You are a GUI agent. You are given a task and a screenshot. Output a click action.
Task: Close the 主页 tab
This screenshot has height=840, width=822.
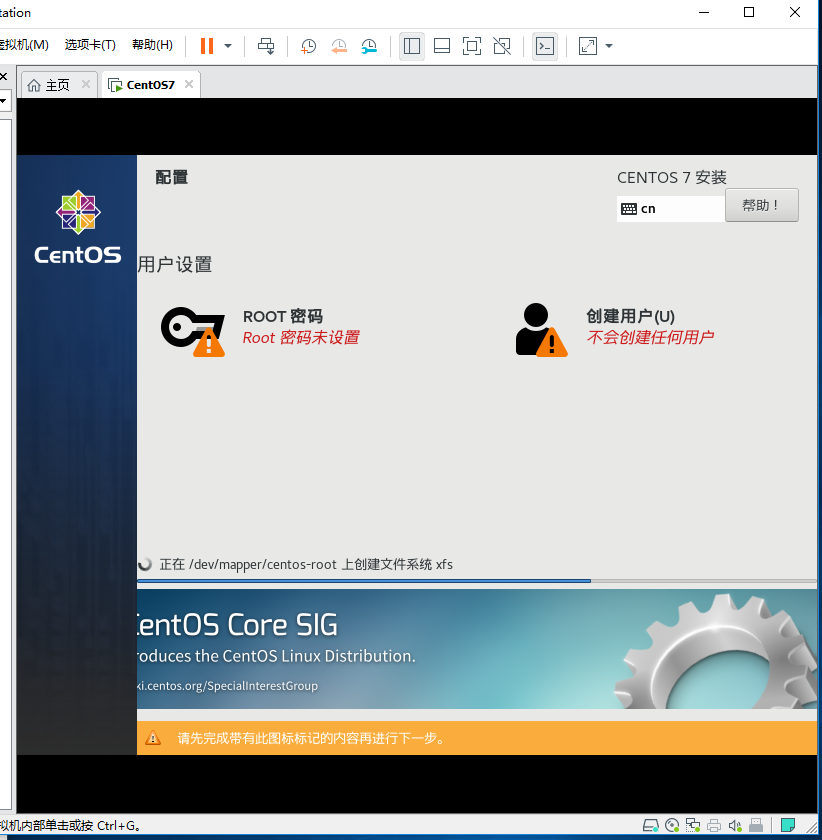click(x=85, y=84)
